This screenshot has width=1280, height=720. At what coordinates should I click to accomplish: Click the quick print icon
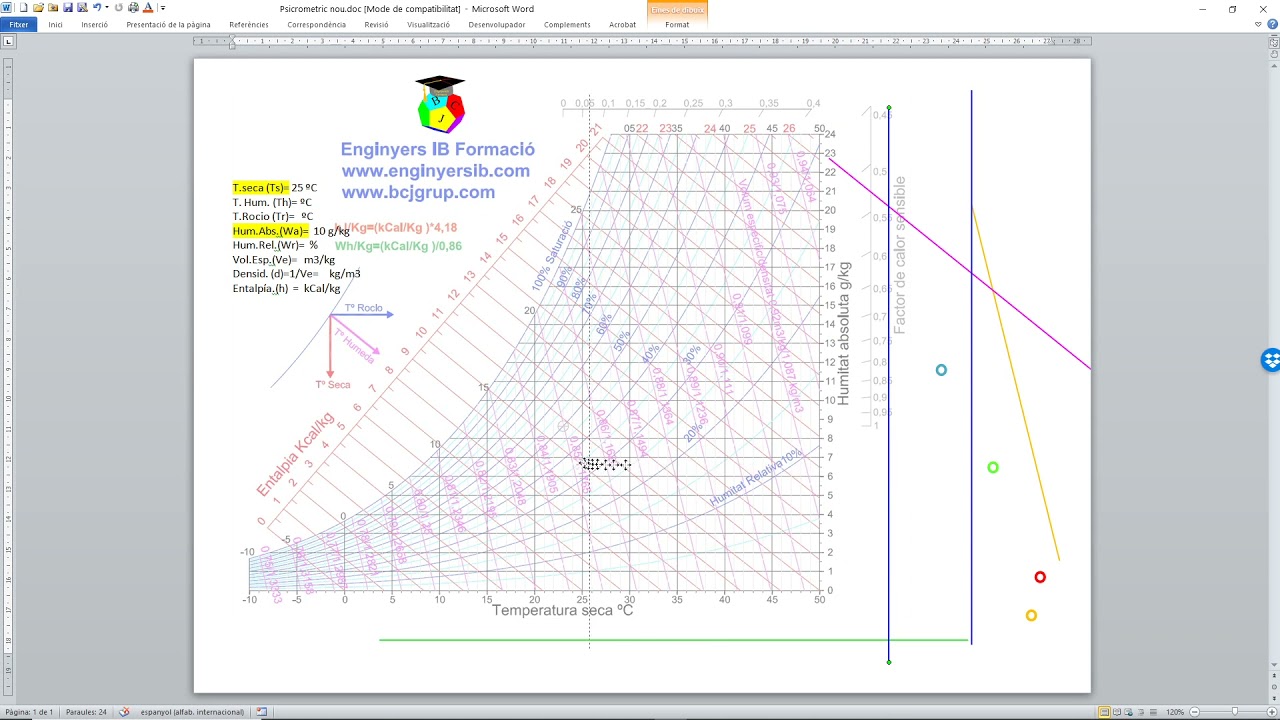click(133, 8)
